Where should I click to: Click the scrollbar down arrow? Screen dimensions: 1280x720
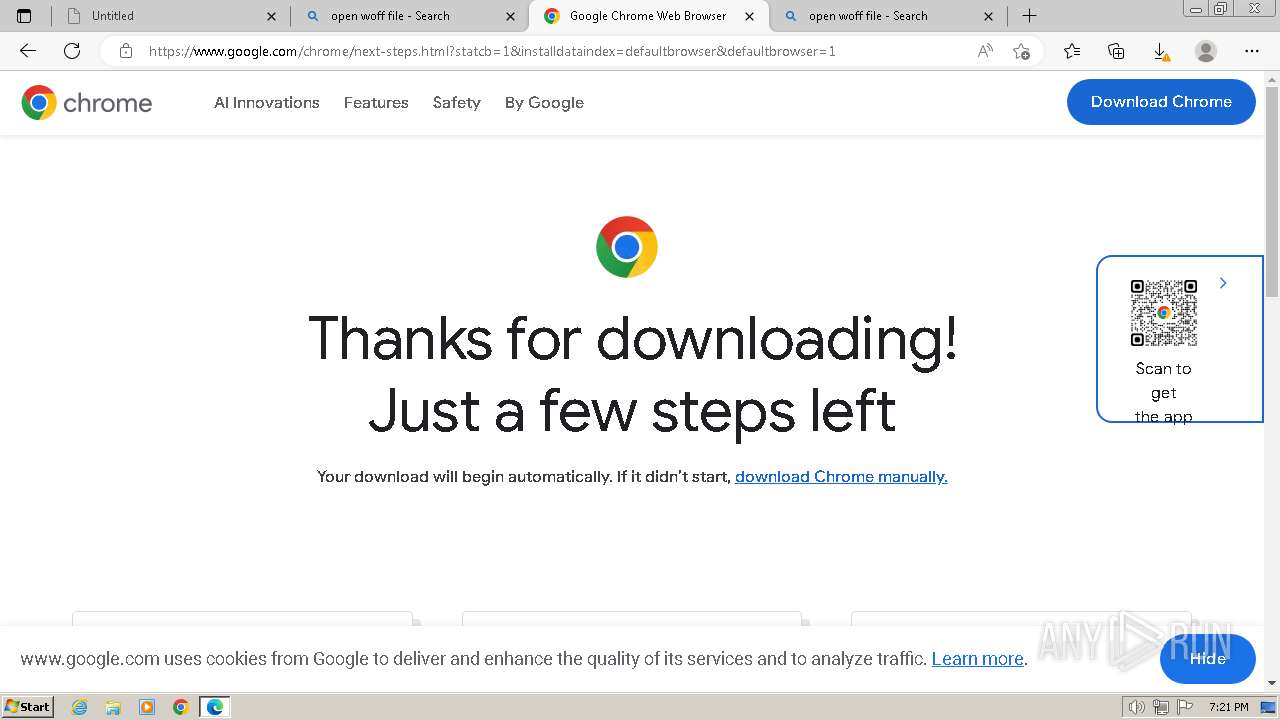coord(1272,683)
